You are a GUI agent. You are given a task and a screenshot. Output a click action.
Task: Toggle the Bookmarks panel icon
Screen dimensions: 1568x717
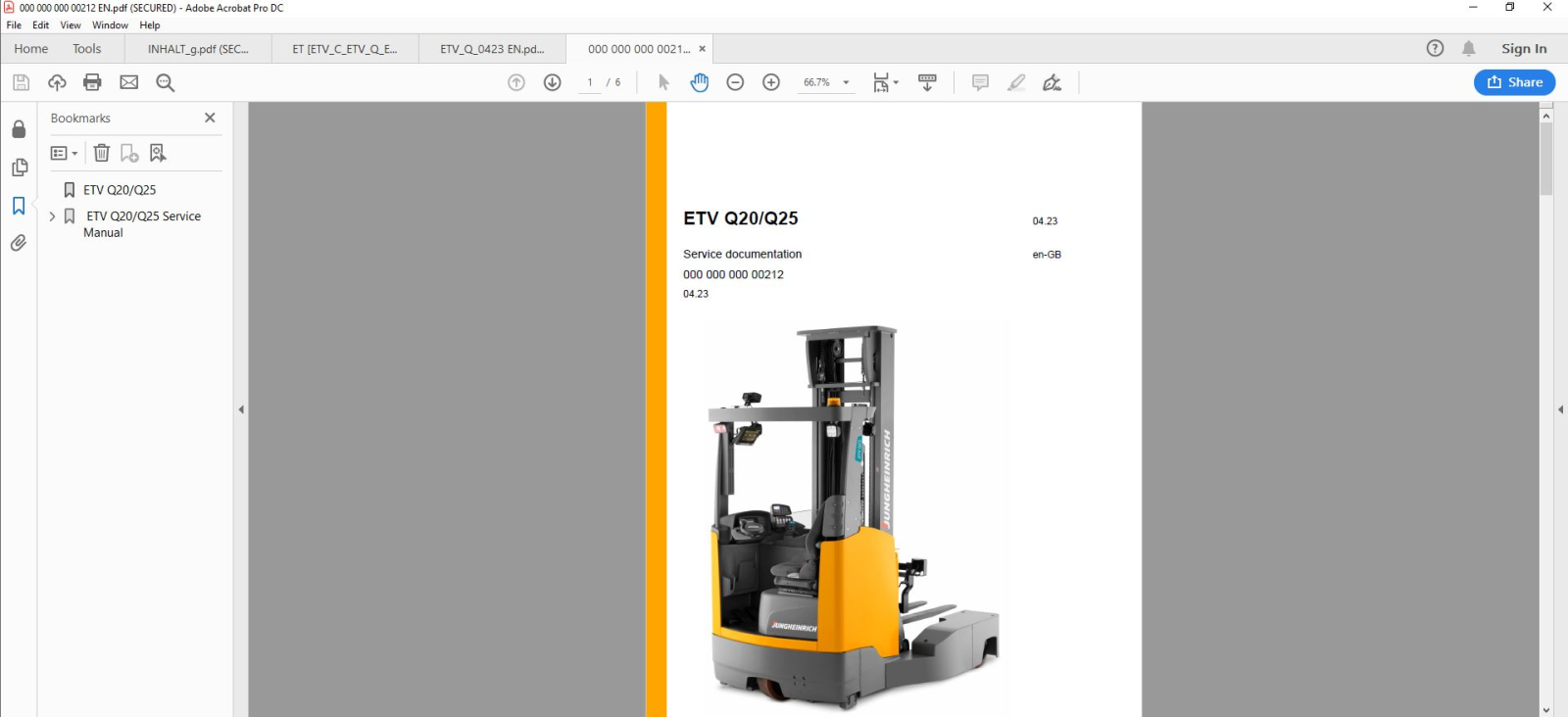point(19,206)
